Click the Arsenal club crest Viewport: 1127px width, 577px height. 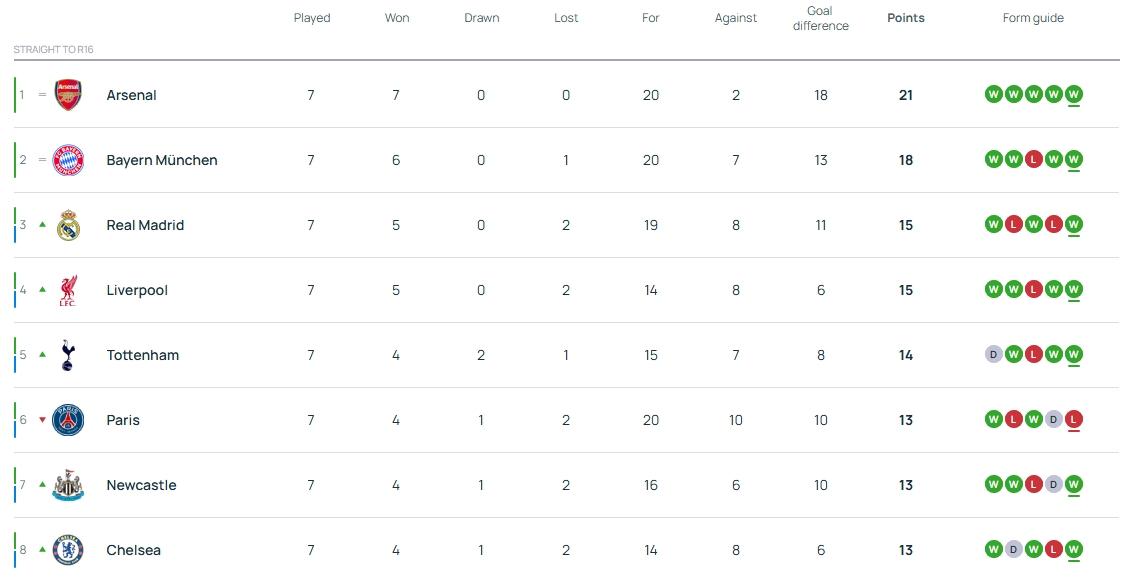click(x=68, y=95)
